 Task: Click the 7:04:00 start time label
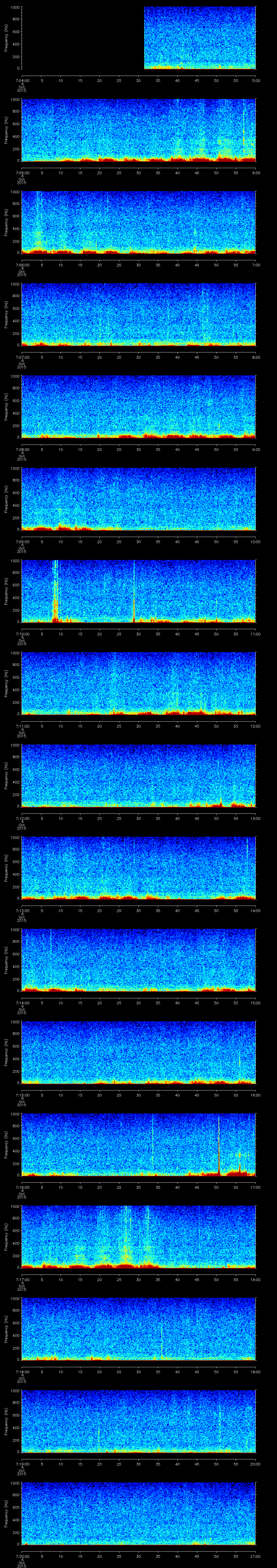21,80
